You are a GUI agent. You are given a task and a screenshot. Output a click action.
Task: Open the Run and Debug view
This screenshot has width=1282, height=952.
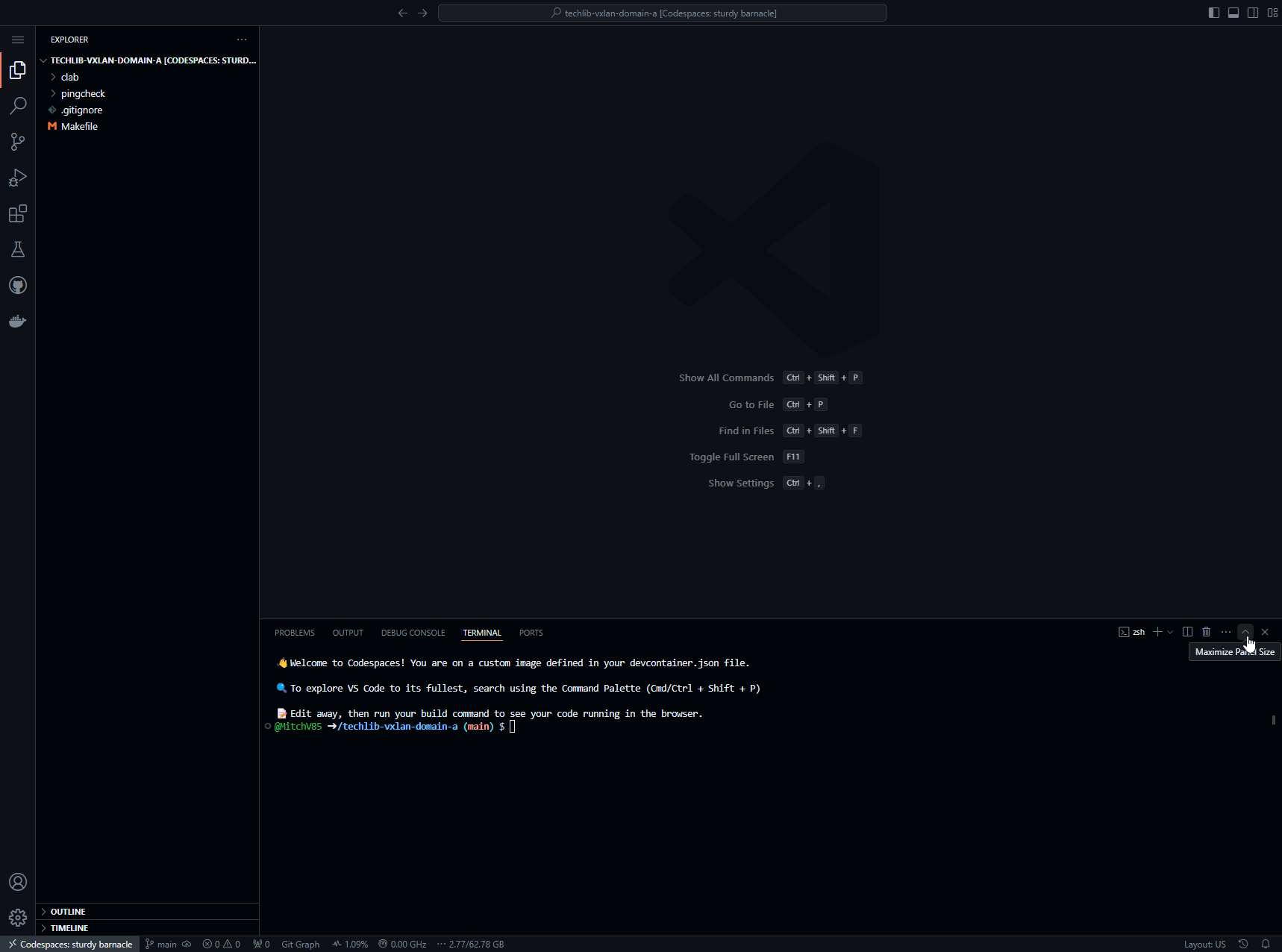coord(18,178)
